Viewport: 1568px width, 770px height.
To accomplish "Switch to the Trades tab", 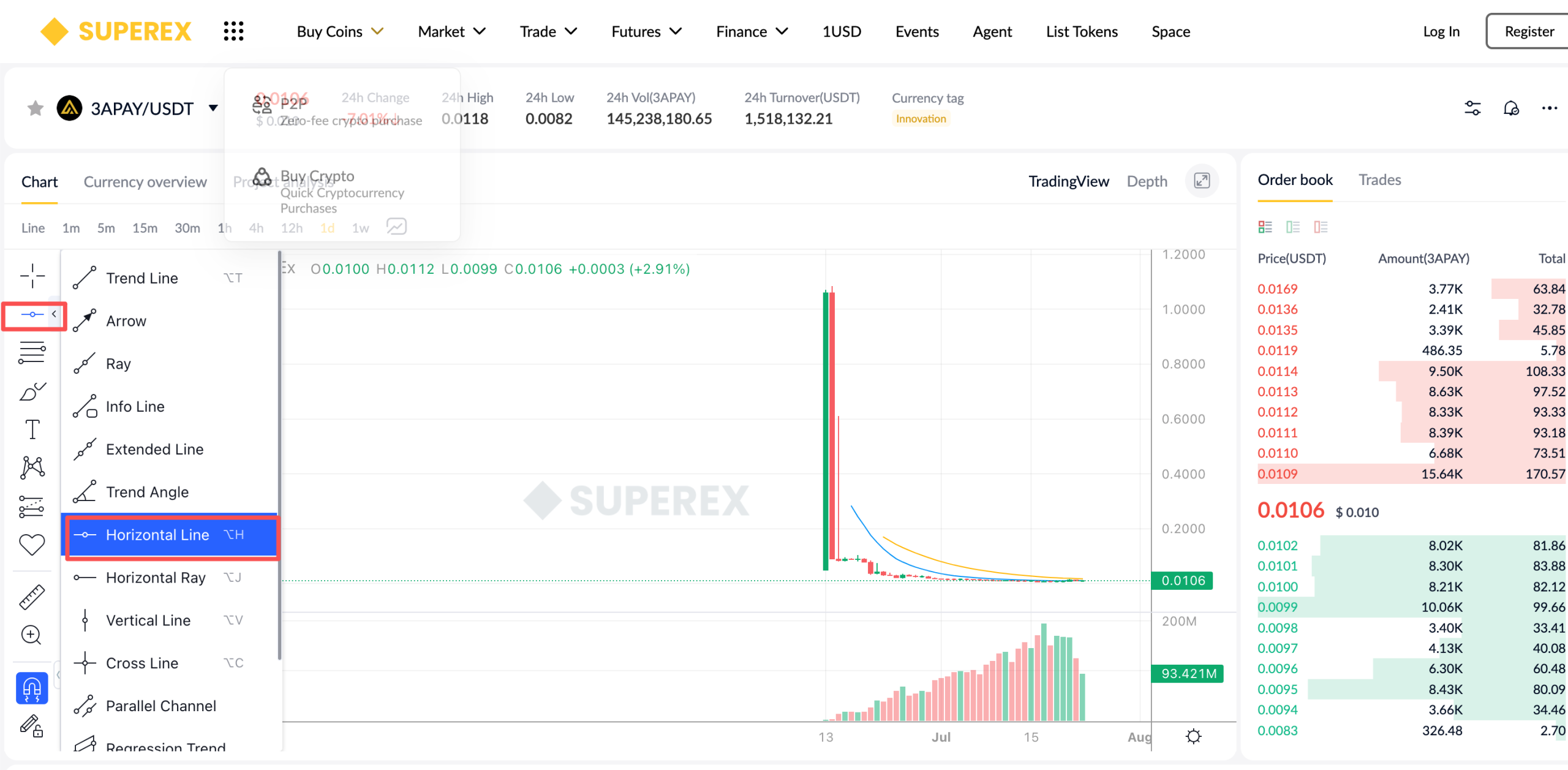I will pos(1379,179).
